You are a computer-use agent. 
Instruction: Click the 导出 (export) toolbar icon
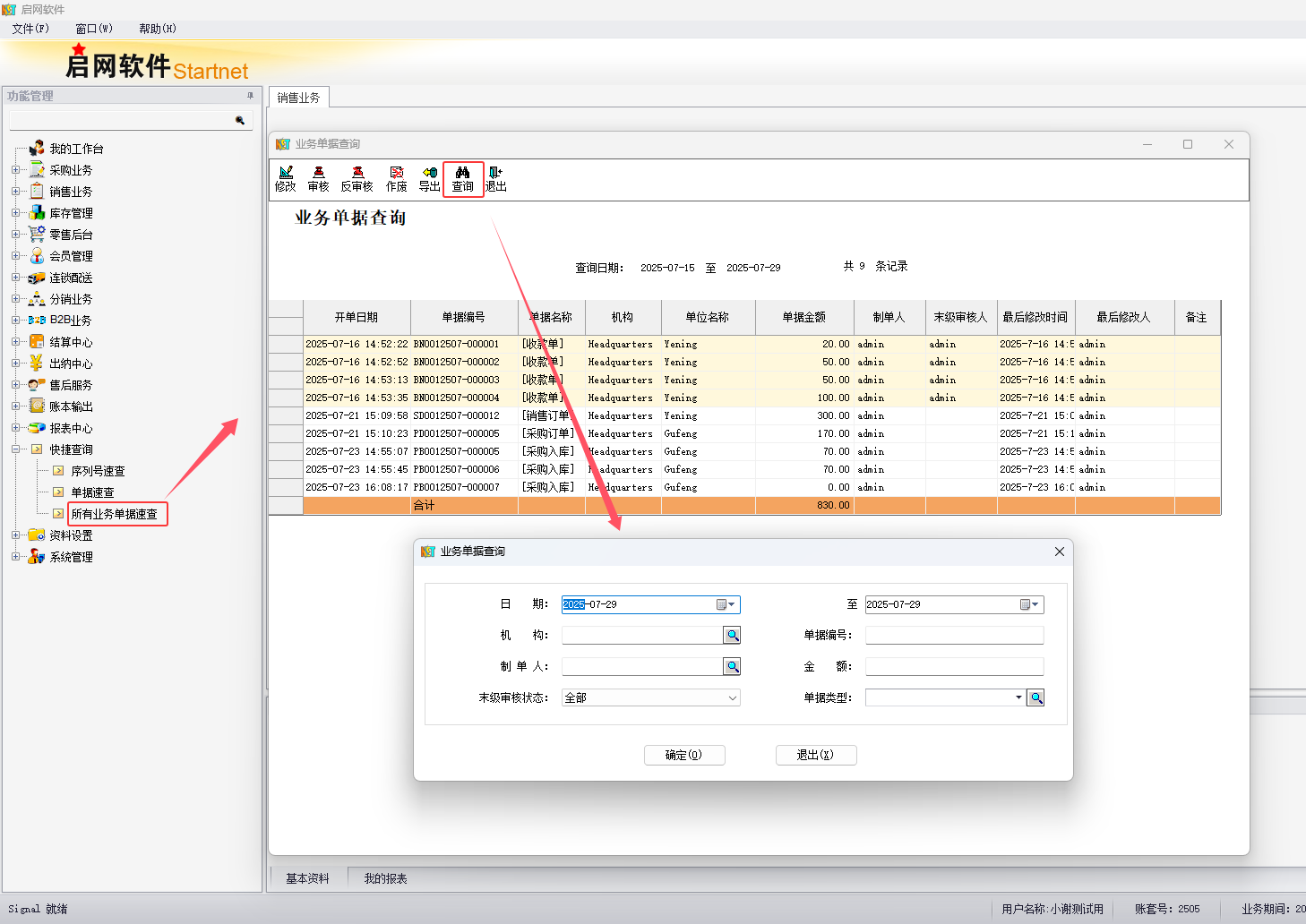point(429,179)
